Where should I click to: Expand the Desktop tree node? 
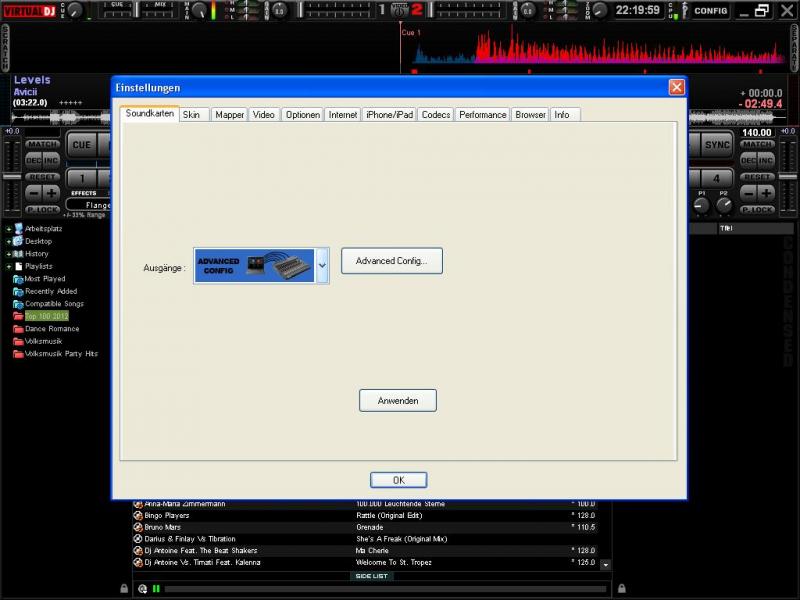point(9,241)
